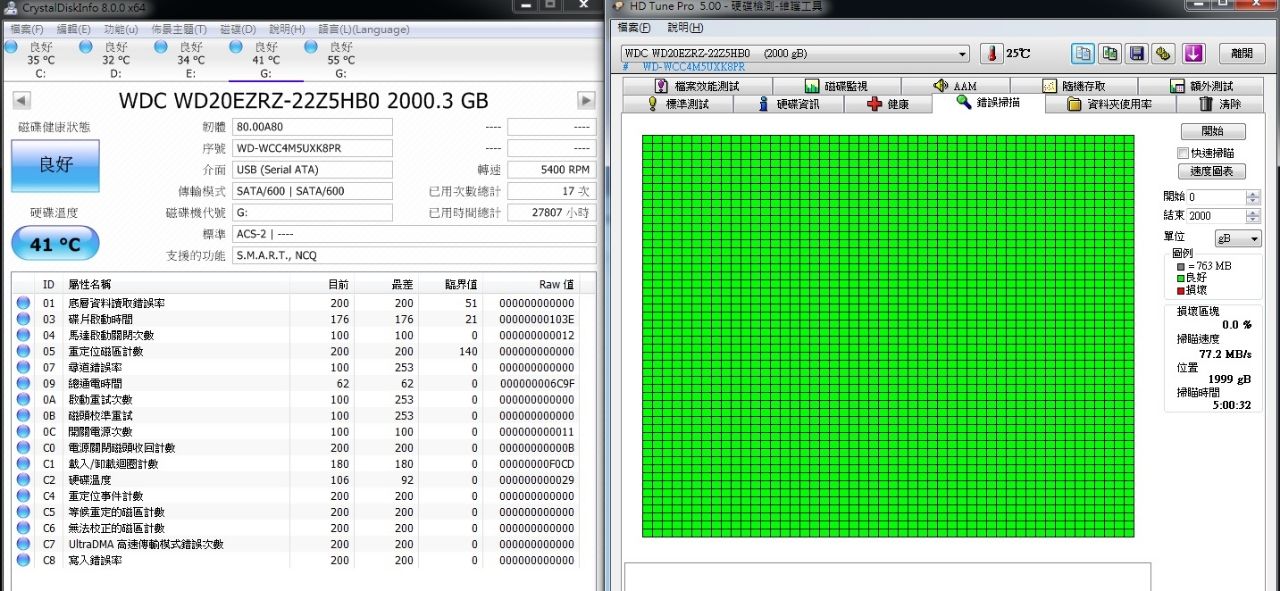The image size is (1280, 591).
Task: Click the copy info to clipboard icon
Action: point(1082,54)
